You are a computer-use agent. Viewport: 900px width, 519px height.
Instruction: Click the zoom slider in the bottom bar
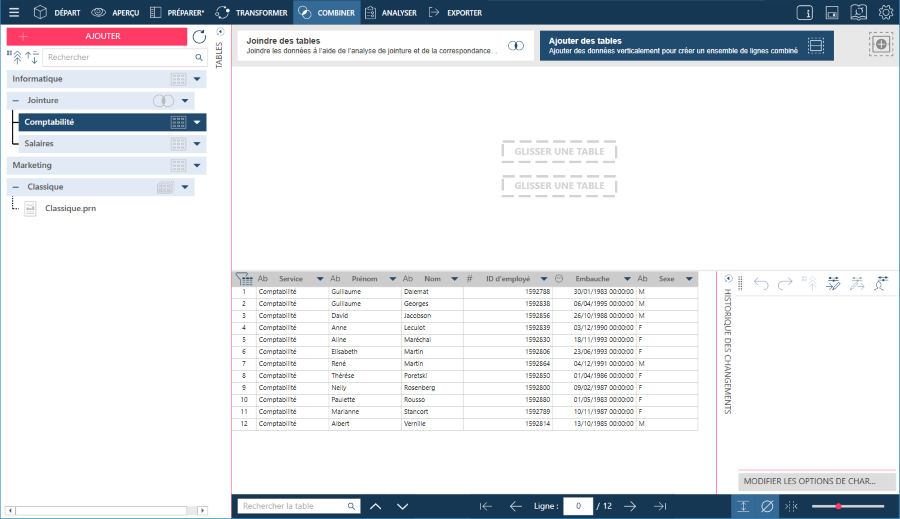[848, 506]
